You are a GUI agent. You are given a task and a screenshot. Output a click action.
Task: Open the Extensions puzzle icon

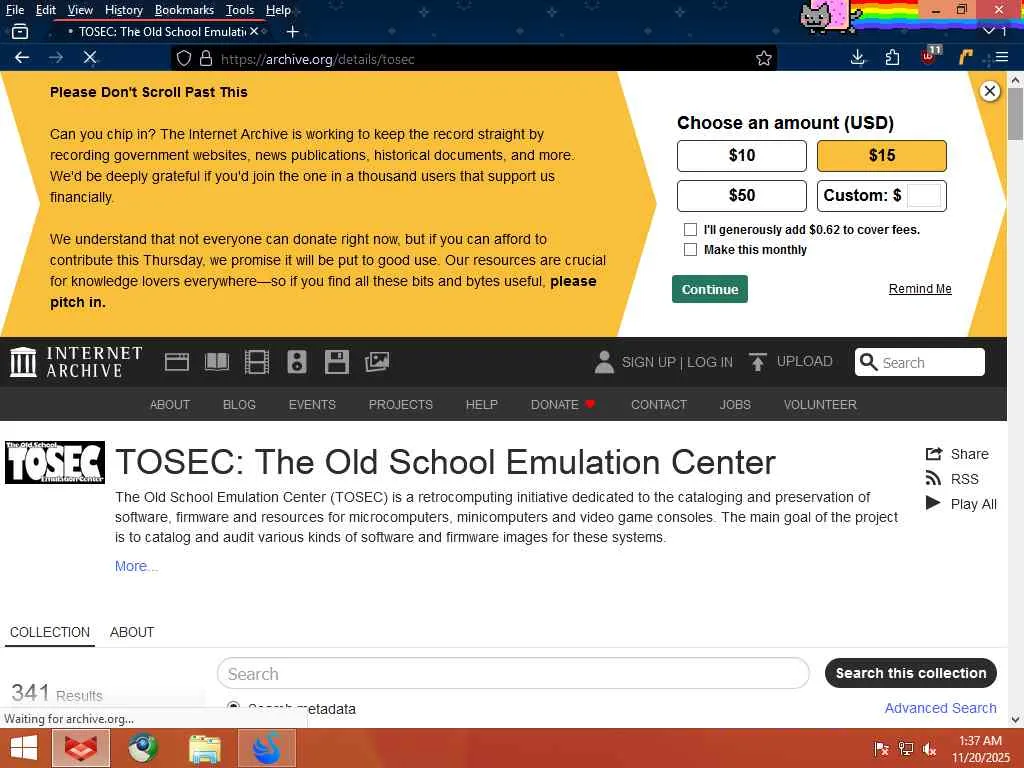(x=892, y=58)
